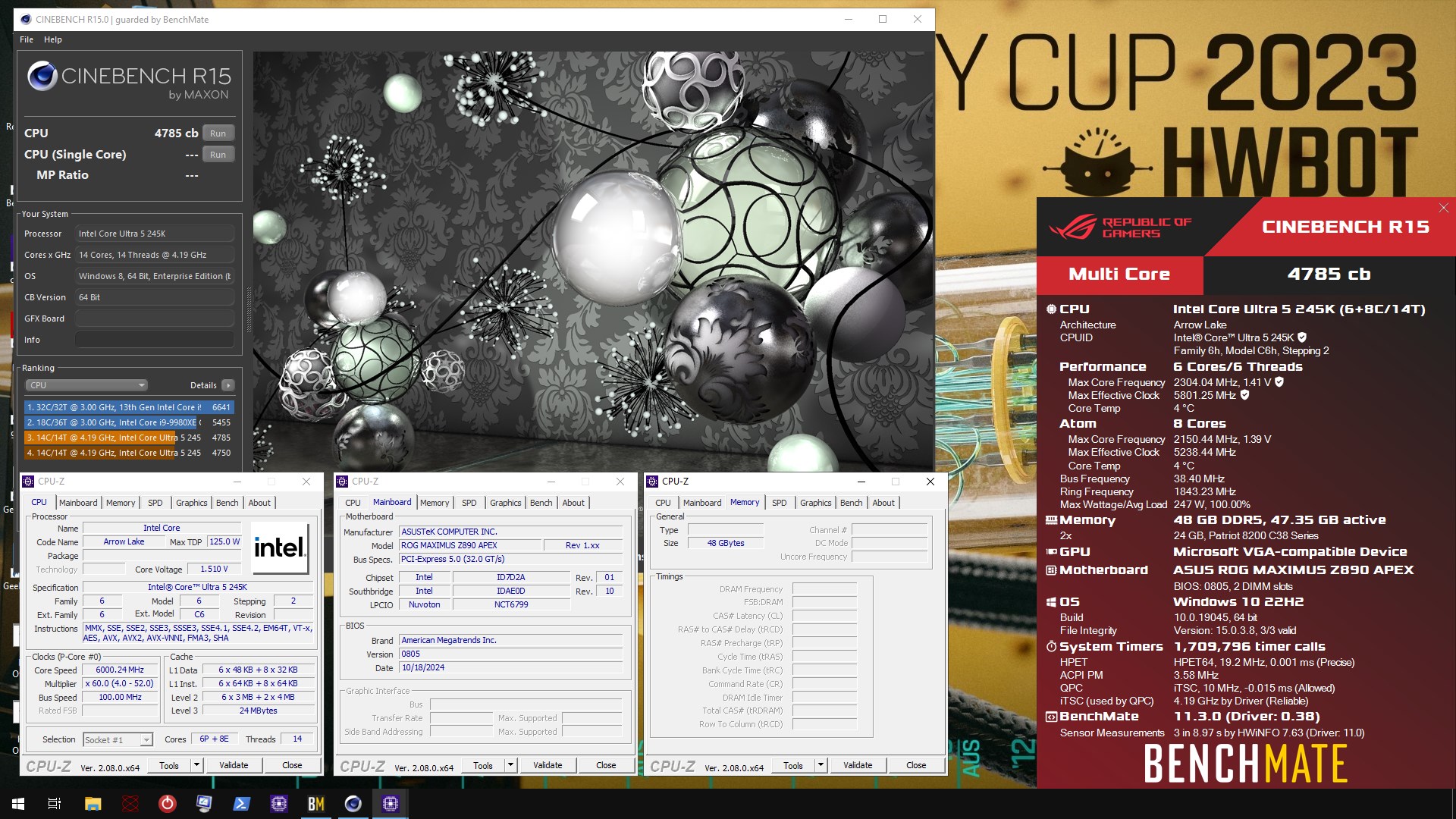Run the CPU (Single Core) benchmark

click(x=218, y=155)
